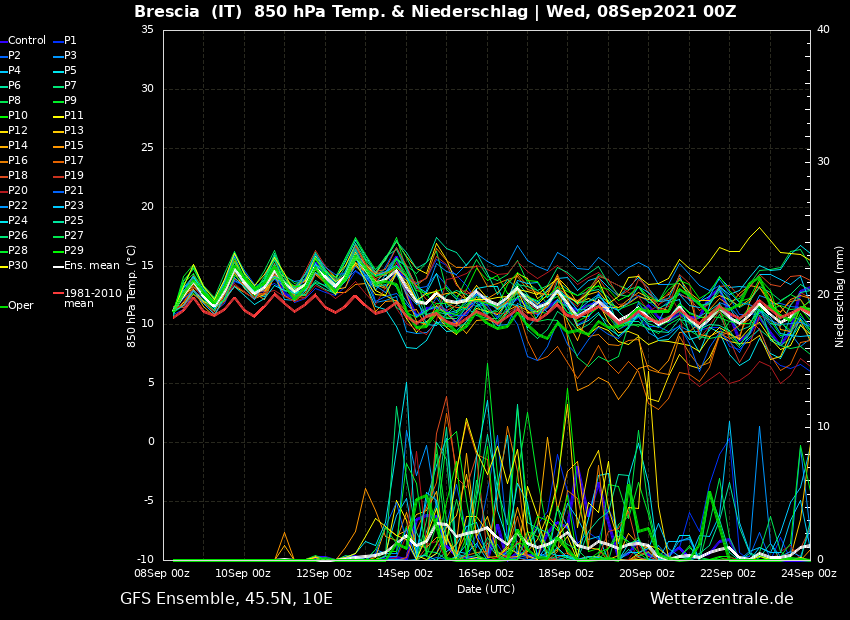Viewport: 850px width, 620px height.
Task: Click the 5 temperature axis value
Action: pyautogui.click(x=151, y=383)
